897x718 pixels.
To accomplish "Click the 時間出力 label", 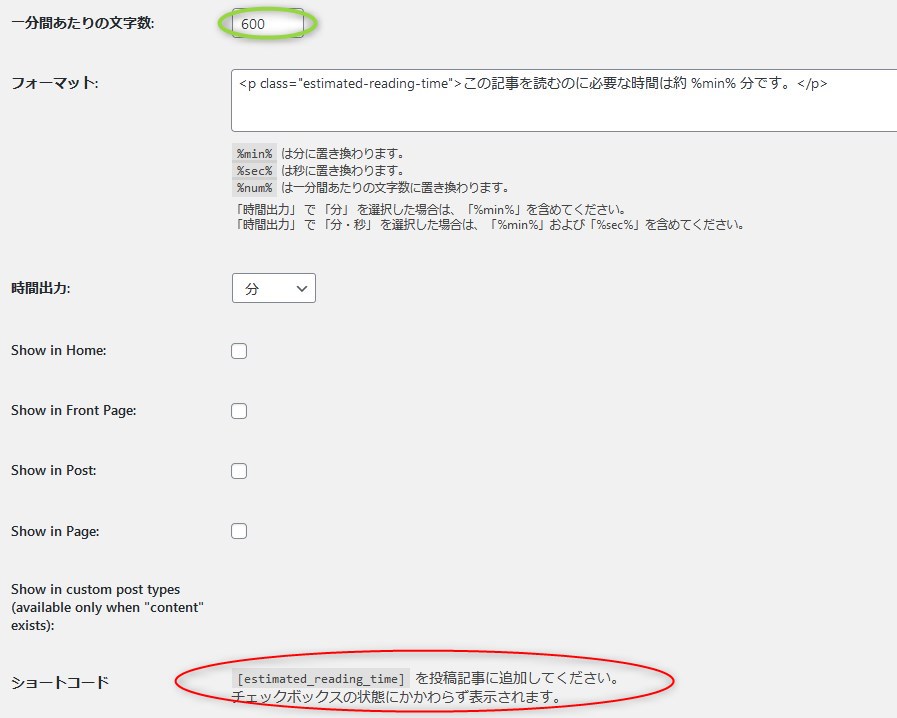I will tap(41, 288).
